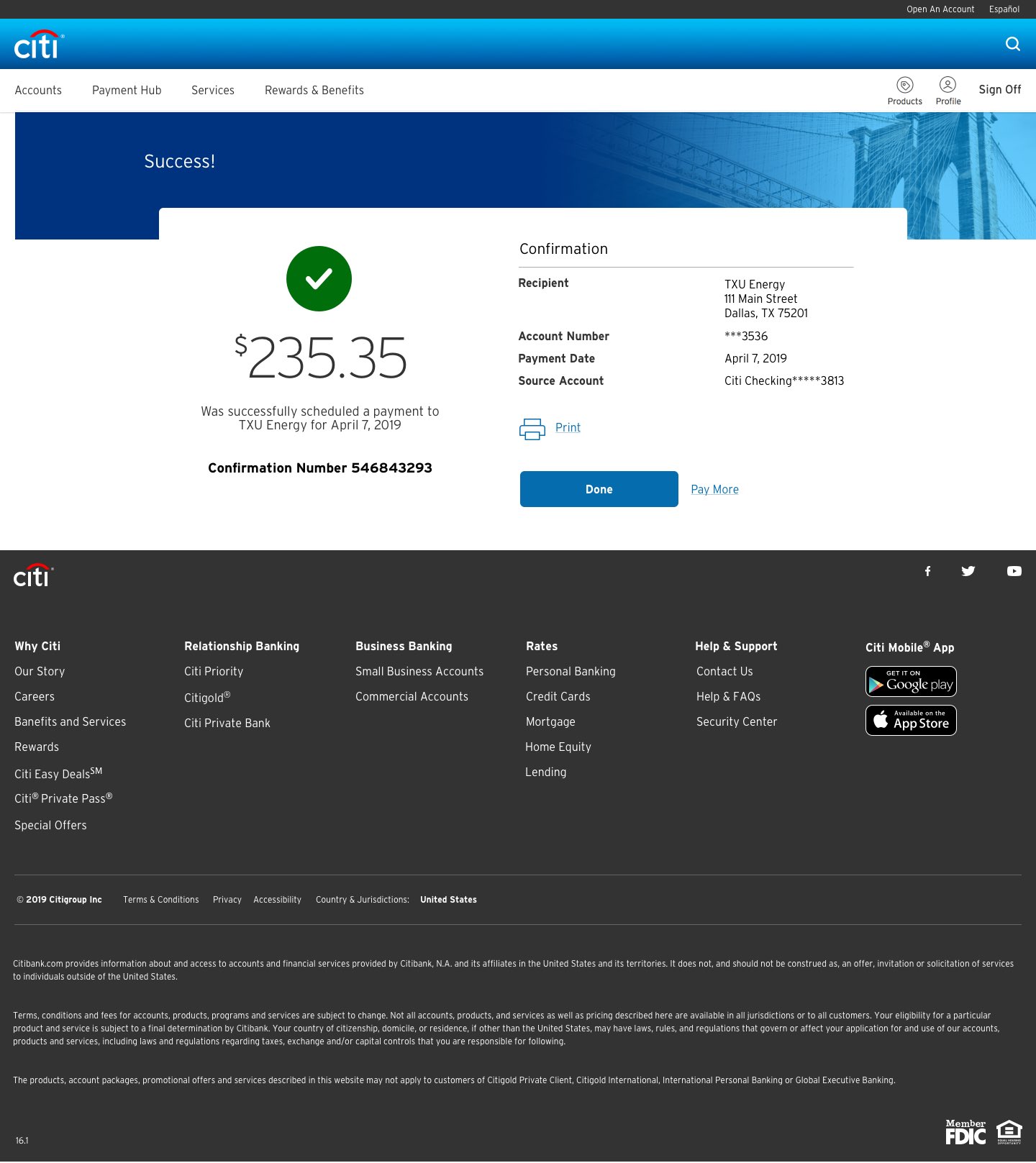Click the Print link

pyautogui.click(x=568, y=428)
